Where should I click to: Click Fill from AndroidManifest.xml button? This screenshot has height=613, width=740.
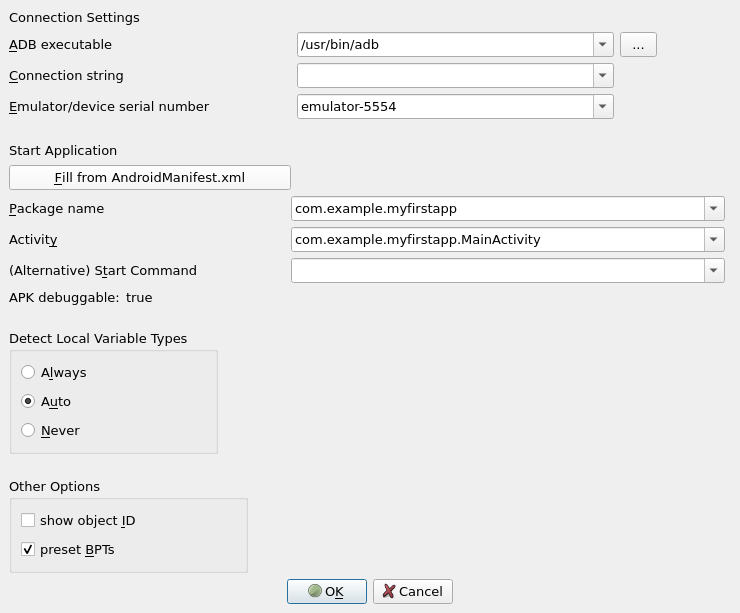coord(150,177)
